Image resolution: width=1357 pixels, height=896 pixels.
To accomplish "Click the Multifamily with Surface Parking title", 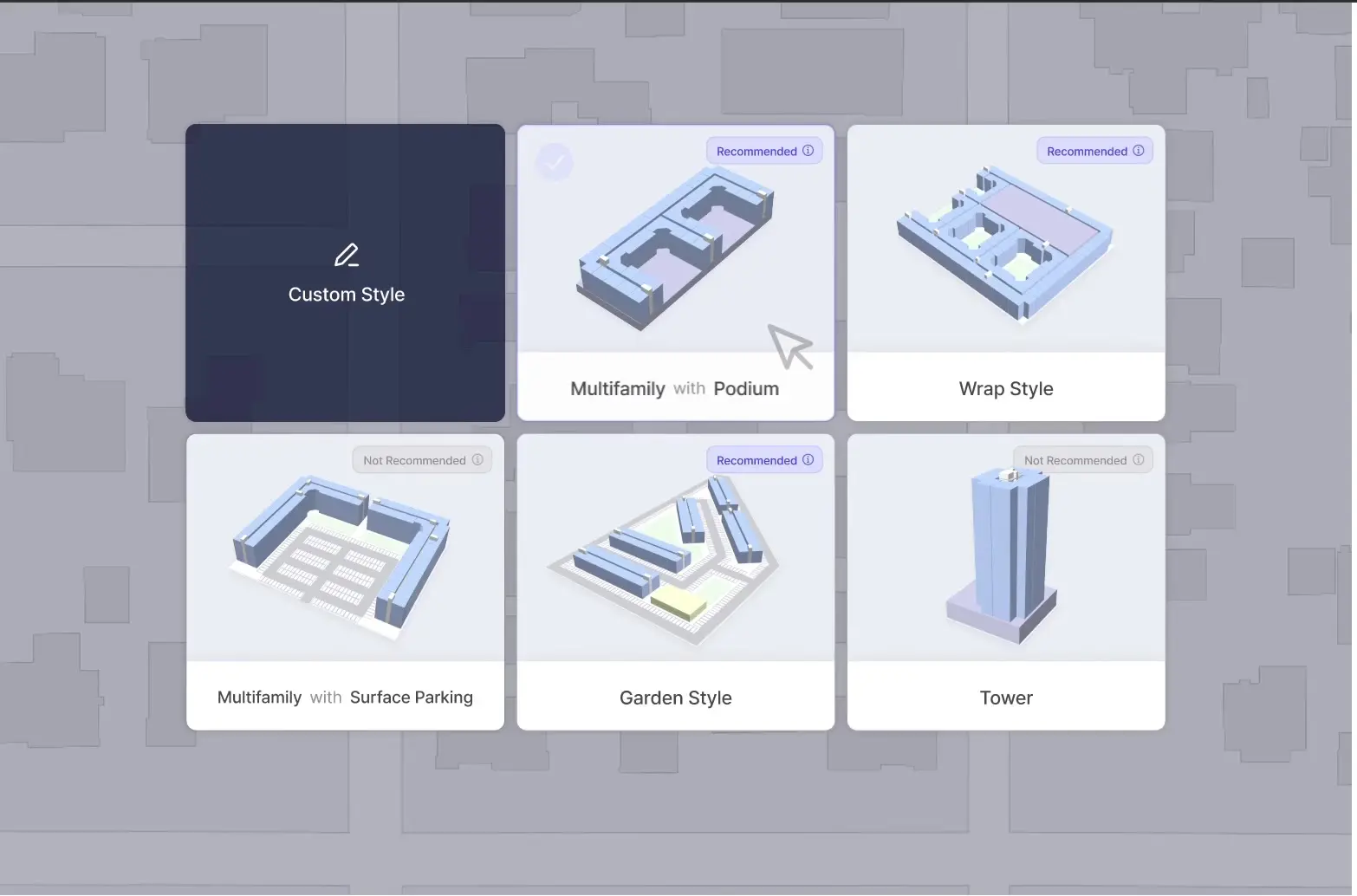I will point(345,698).
